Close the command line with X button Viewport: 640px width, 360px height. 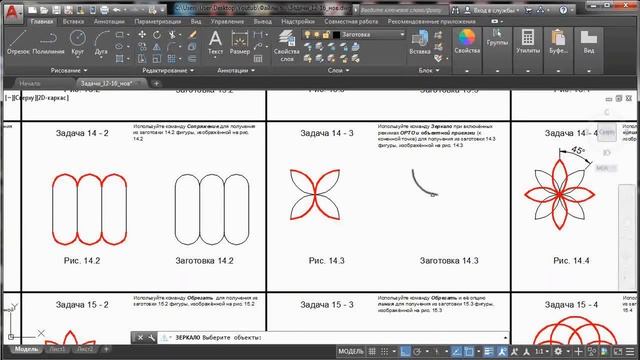coord(140,338)
